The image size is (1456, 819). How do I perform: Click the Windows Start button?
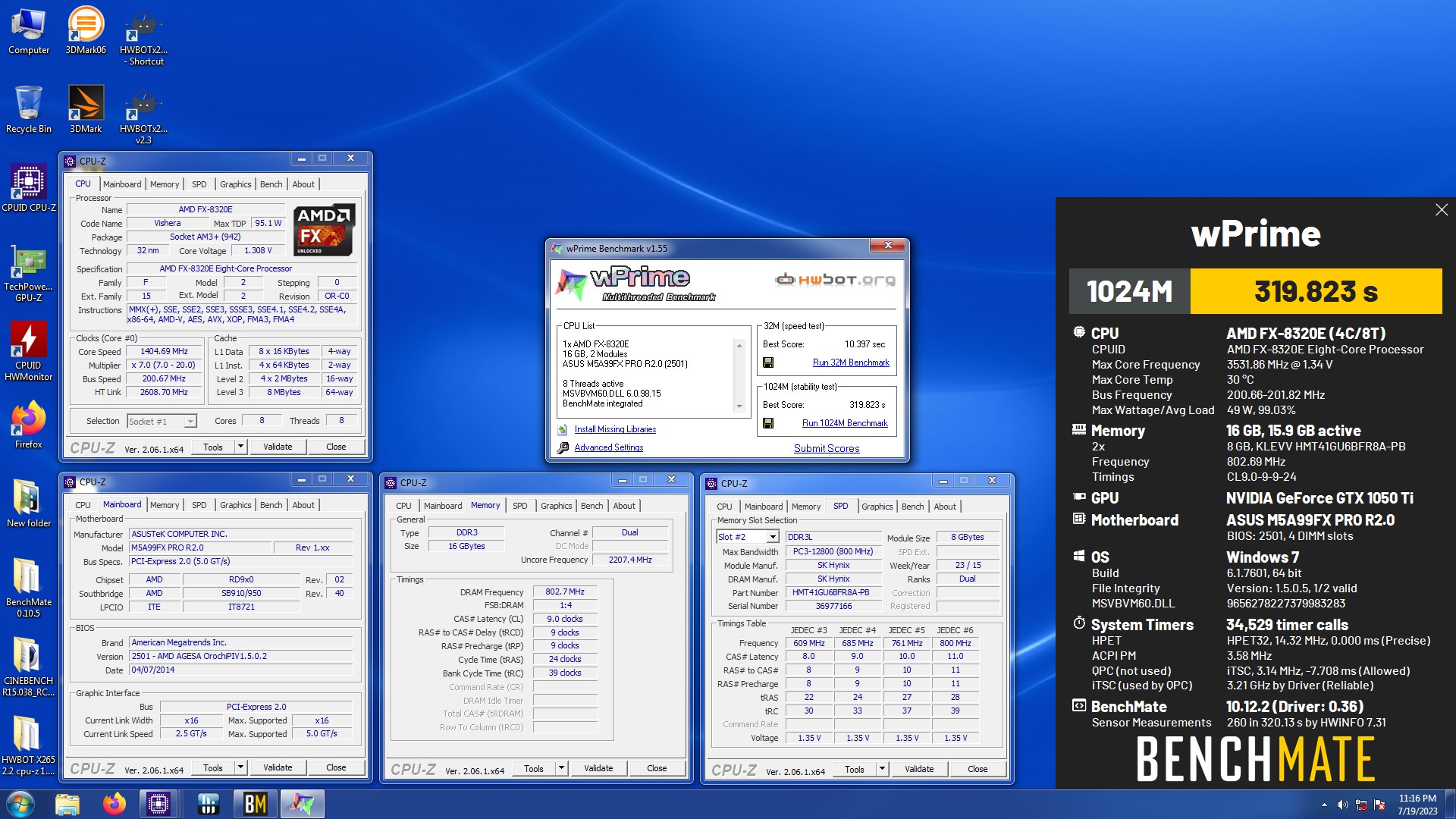(20, 804)
